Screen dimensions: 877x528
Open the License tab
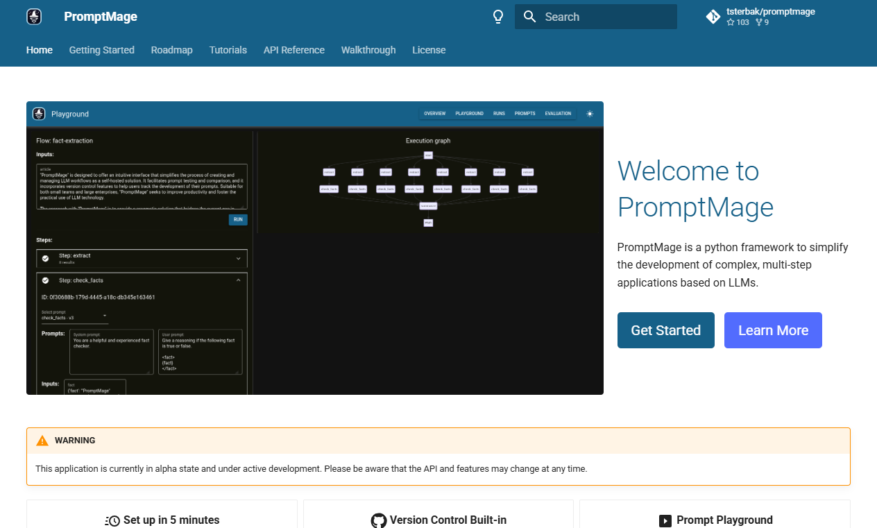429,50
